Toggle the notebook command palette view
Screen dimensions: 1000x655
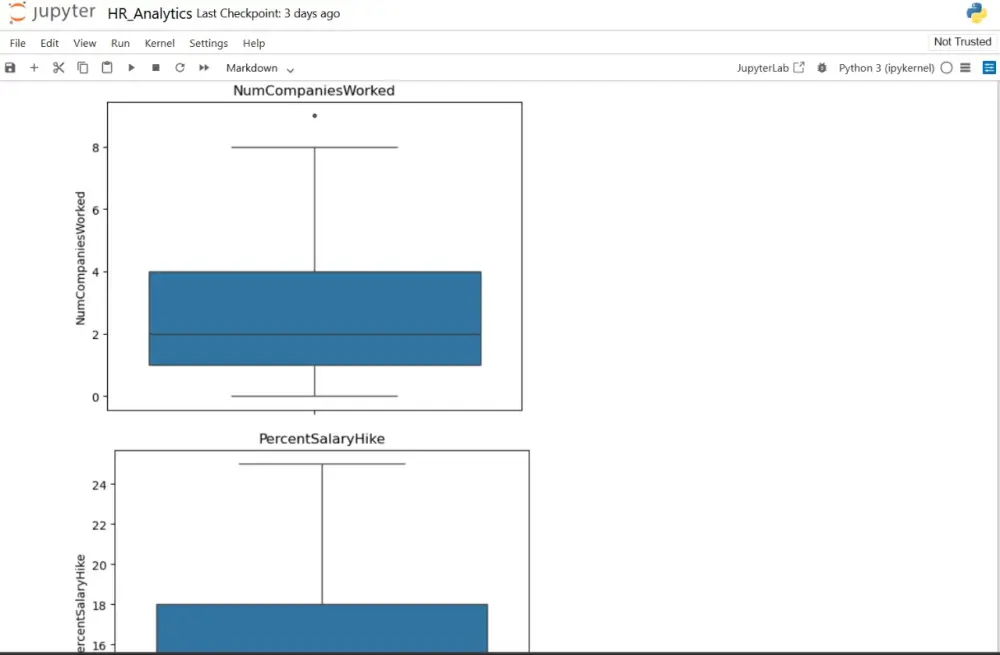click(x=989, y=67)
